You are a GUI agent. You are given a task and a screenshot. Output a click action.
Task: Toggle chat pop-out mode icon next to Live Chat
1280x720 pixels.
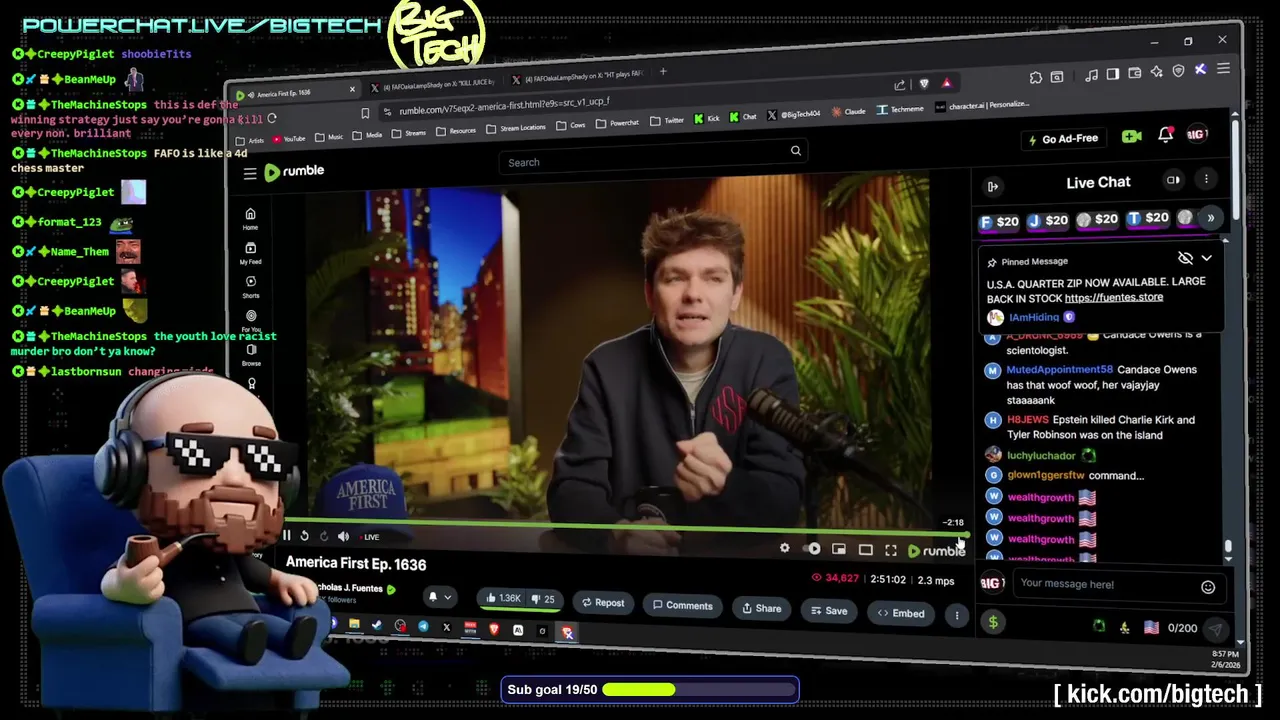[1173, 180]
